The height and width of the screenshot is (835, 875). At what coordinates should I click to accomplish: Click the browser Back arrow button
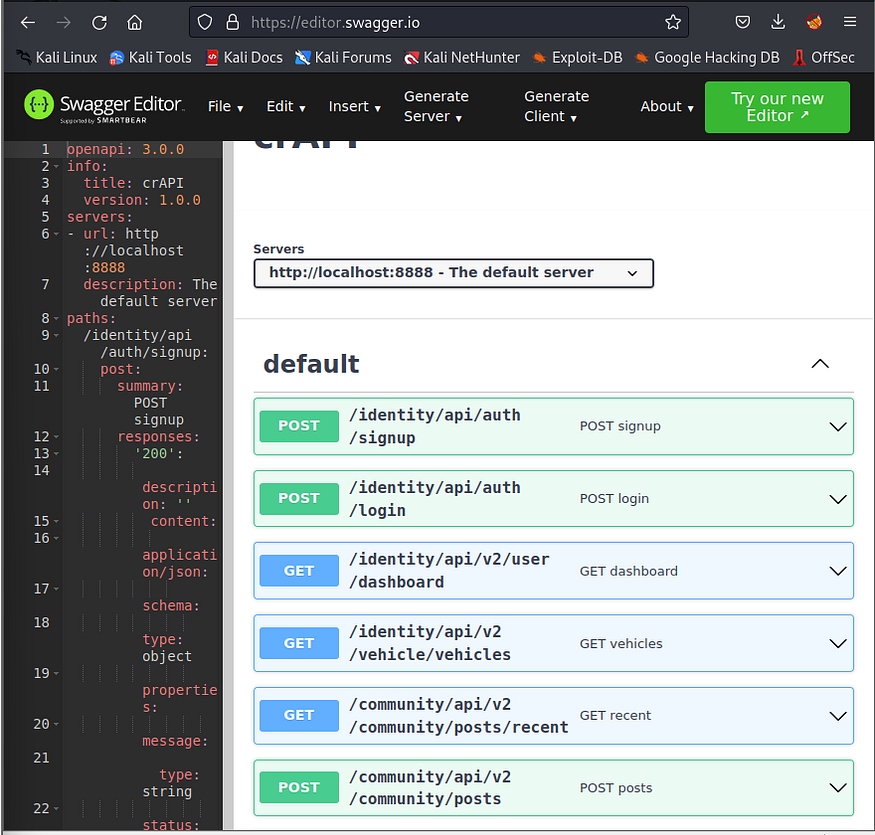click(28, 22)
